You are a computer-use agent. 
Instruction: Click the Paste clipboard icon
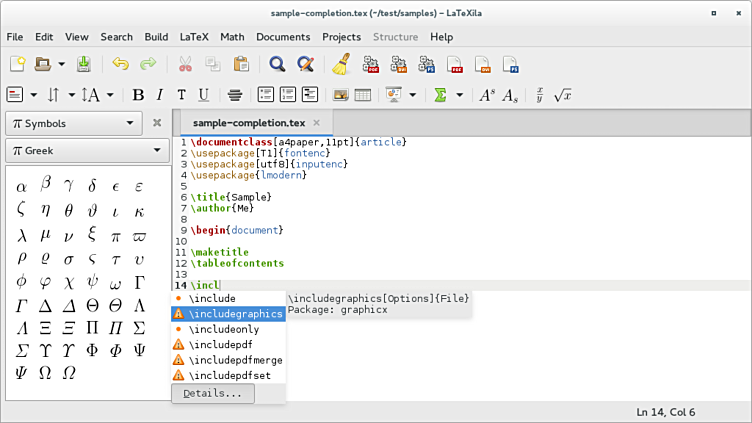tap(241, 65)
